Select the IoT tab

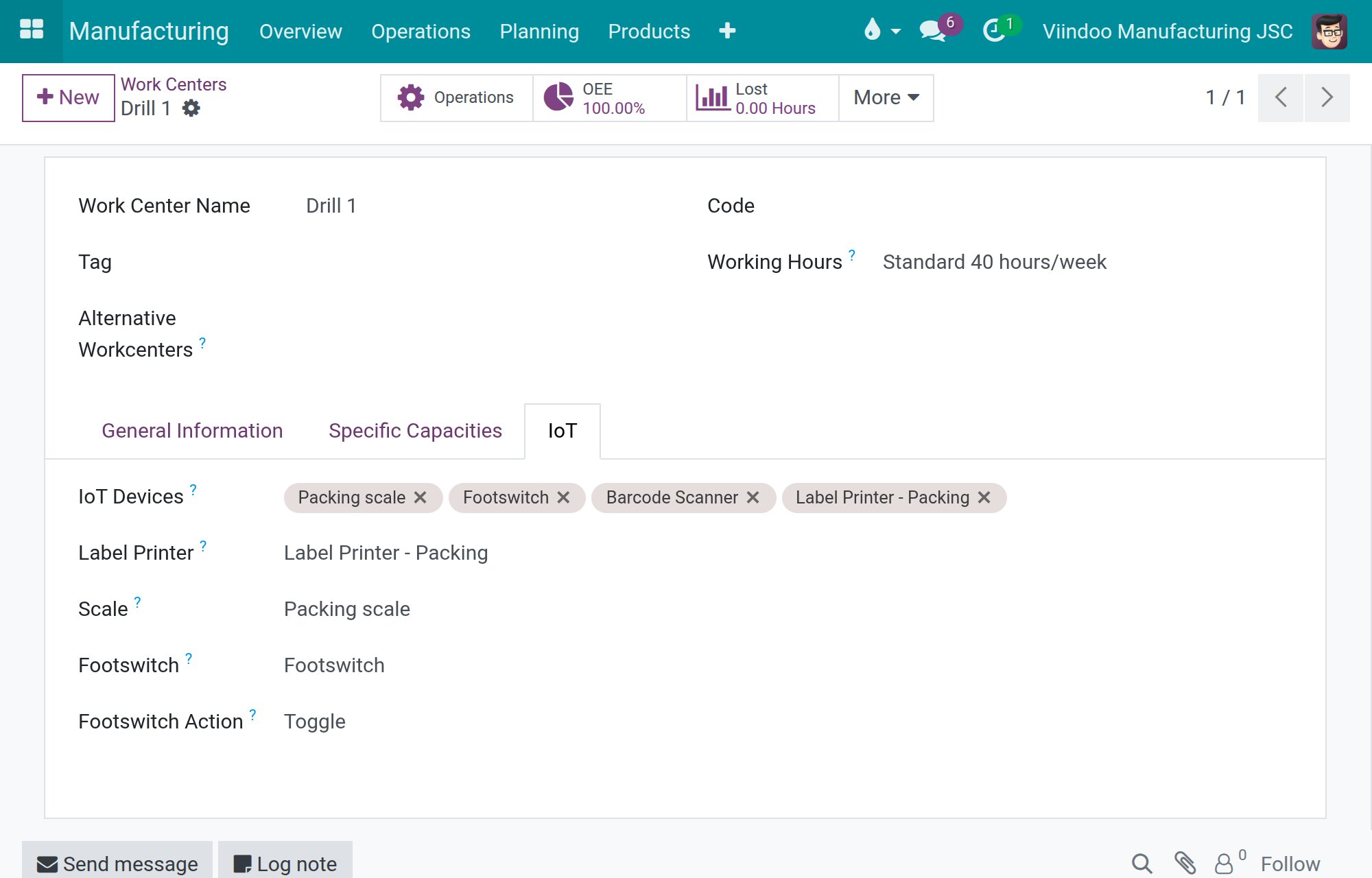pos(563,431)
